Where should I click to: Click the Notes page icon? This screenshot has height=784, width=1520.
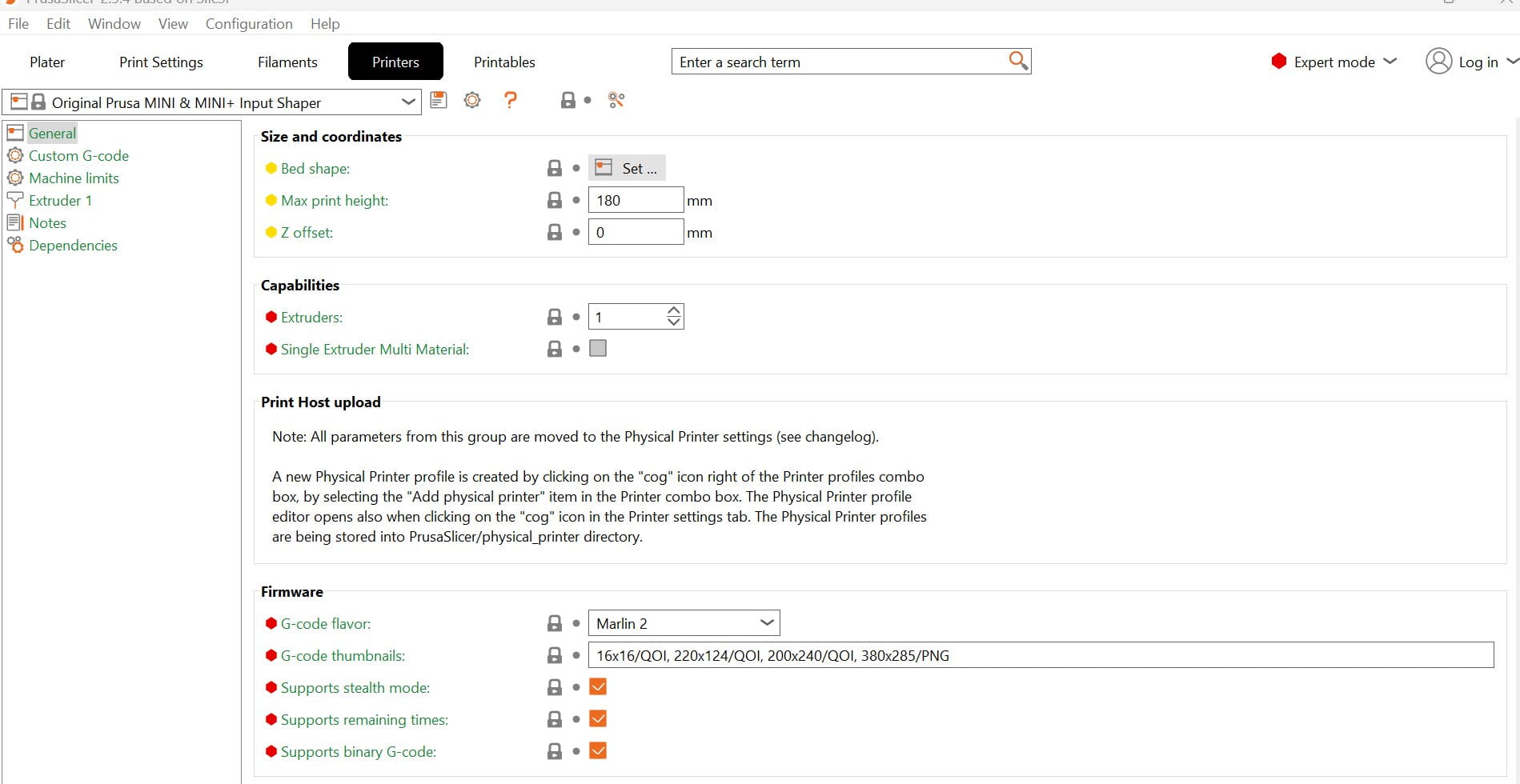(x=15, y=222)
